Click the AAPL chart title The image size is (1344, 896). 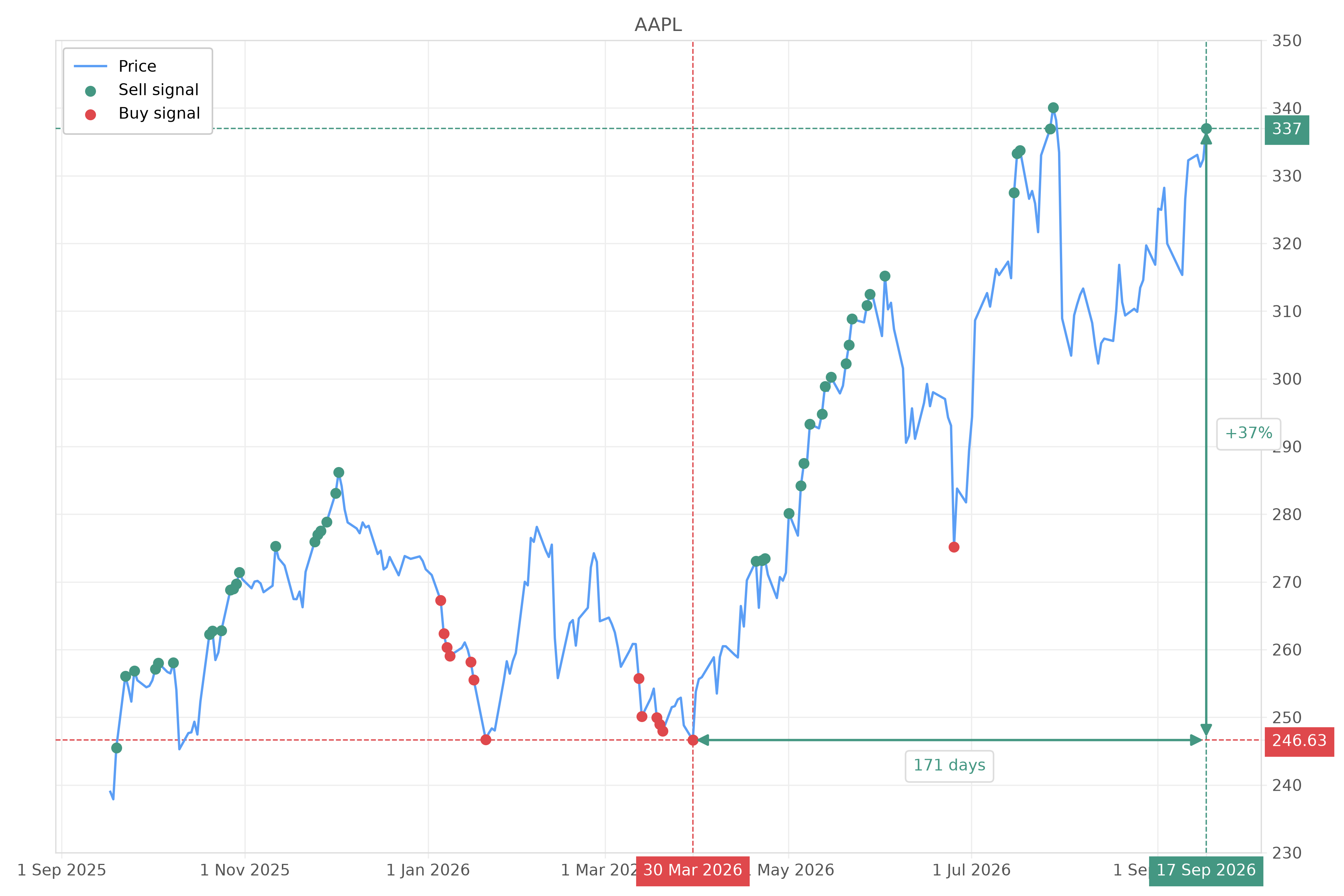tap(658, 25)
